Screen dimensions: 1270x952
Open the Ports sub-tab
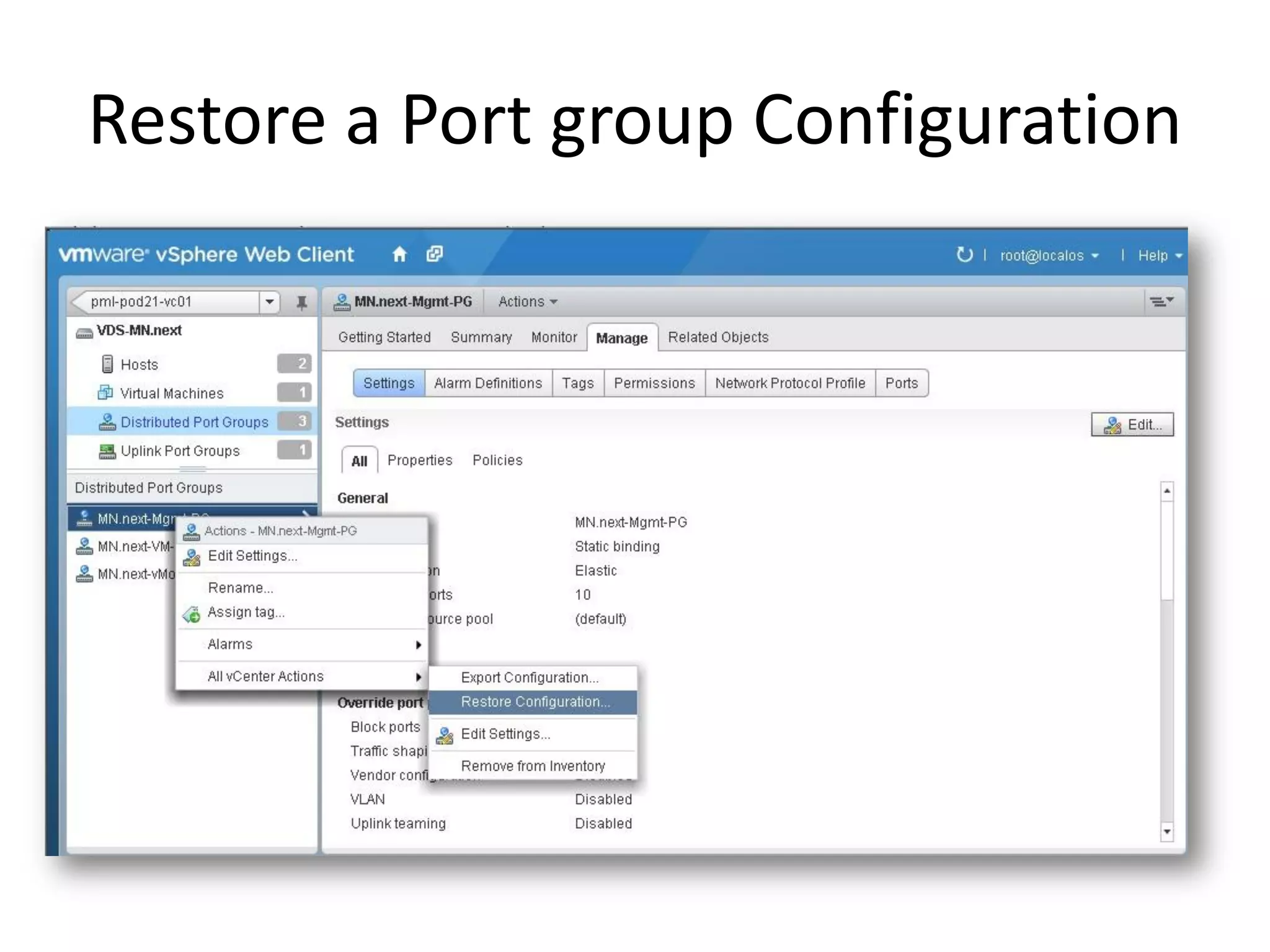[x=902, y=383]
